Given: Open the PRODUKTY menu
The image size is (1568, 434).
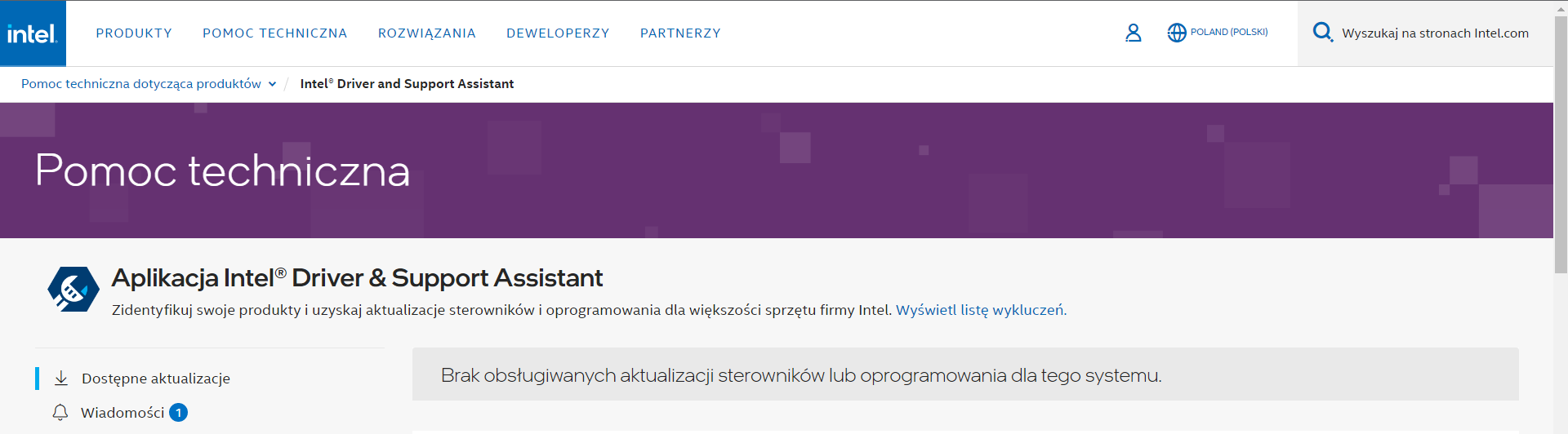Looking at the screenshot, I should (134, 33).
